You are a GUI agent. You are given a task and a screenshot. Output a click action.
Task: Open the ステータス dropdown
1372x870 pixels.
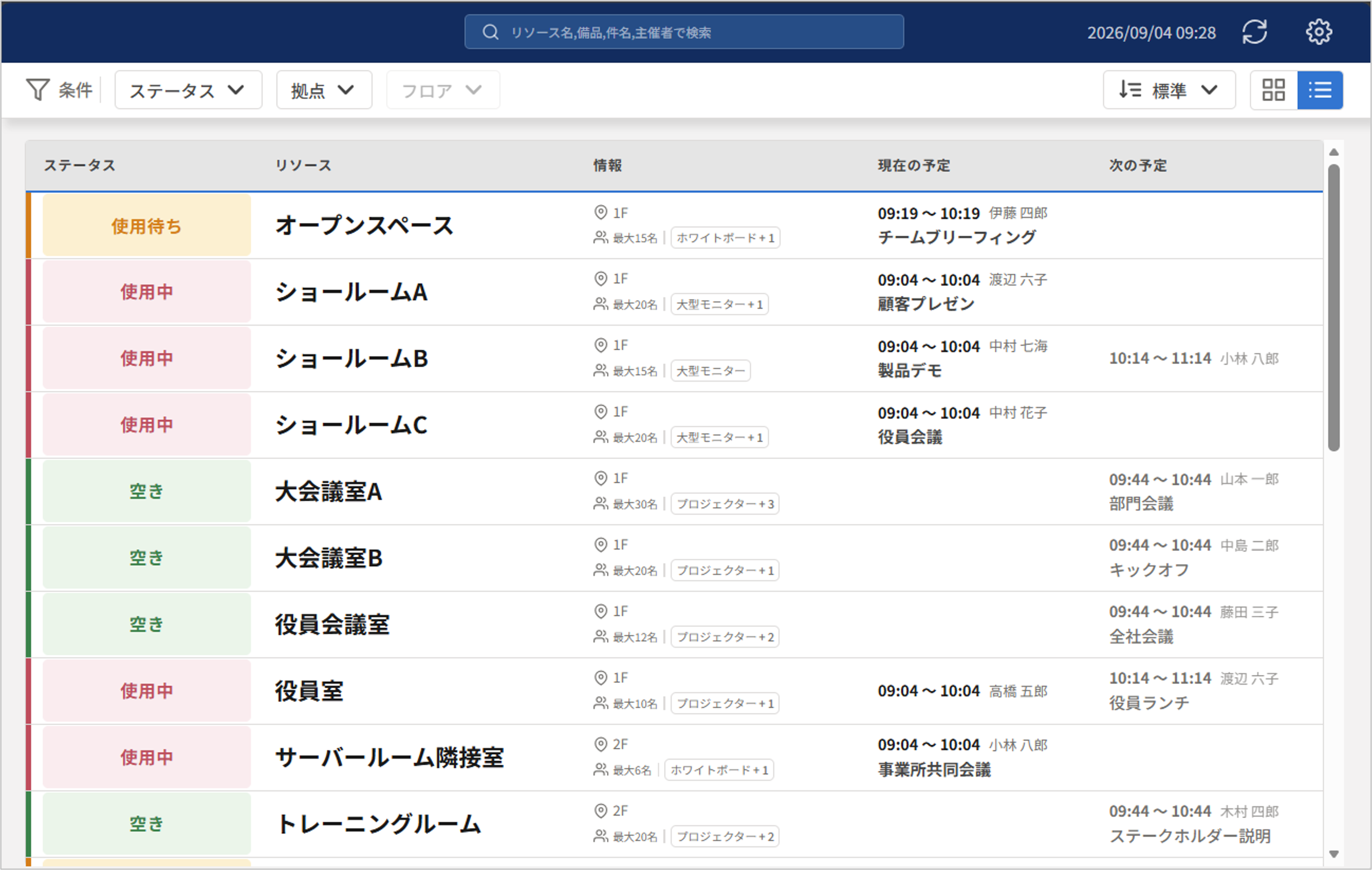188,90
